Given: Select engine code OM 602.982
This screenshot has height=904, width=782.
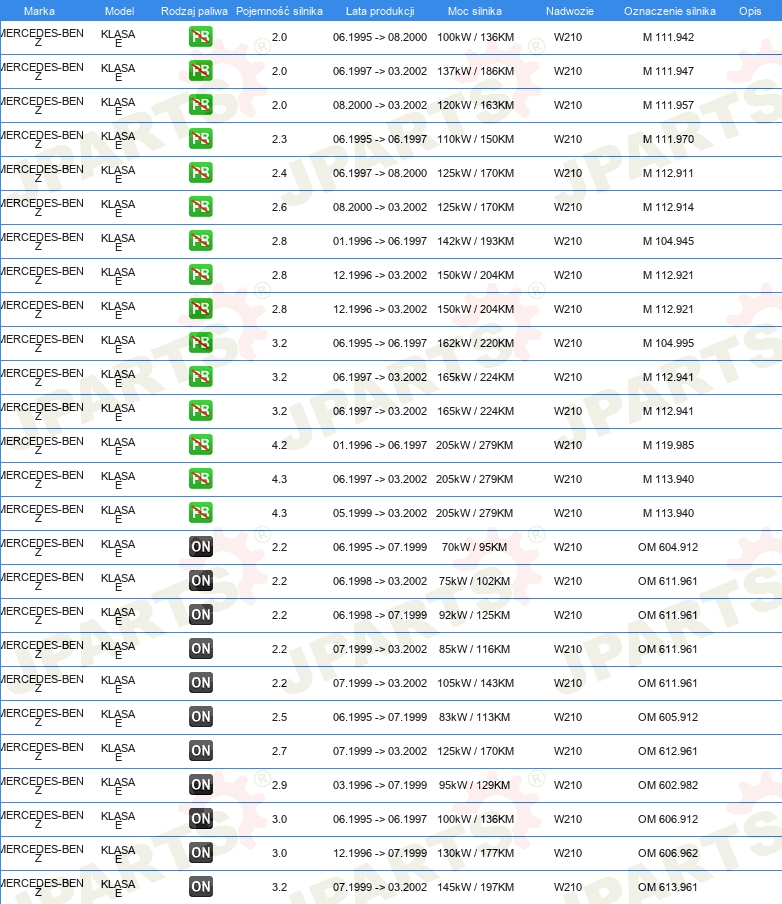Looking at the screenshot, I should tap(668, 785).
